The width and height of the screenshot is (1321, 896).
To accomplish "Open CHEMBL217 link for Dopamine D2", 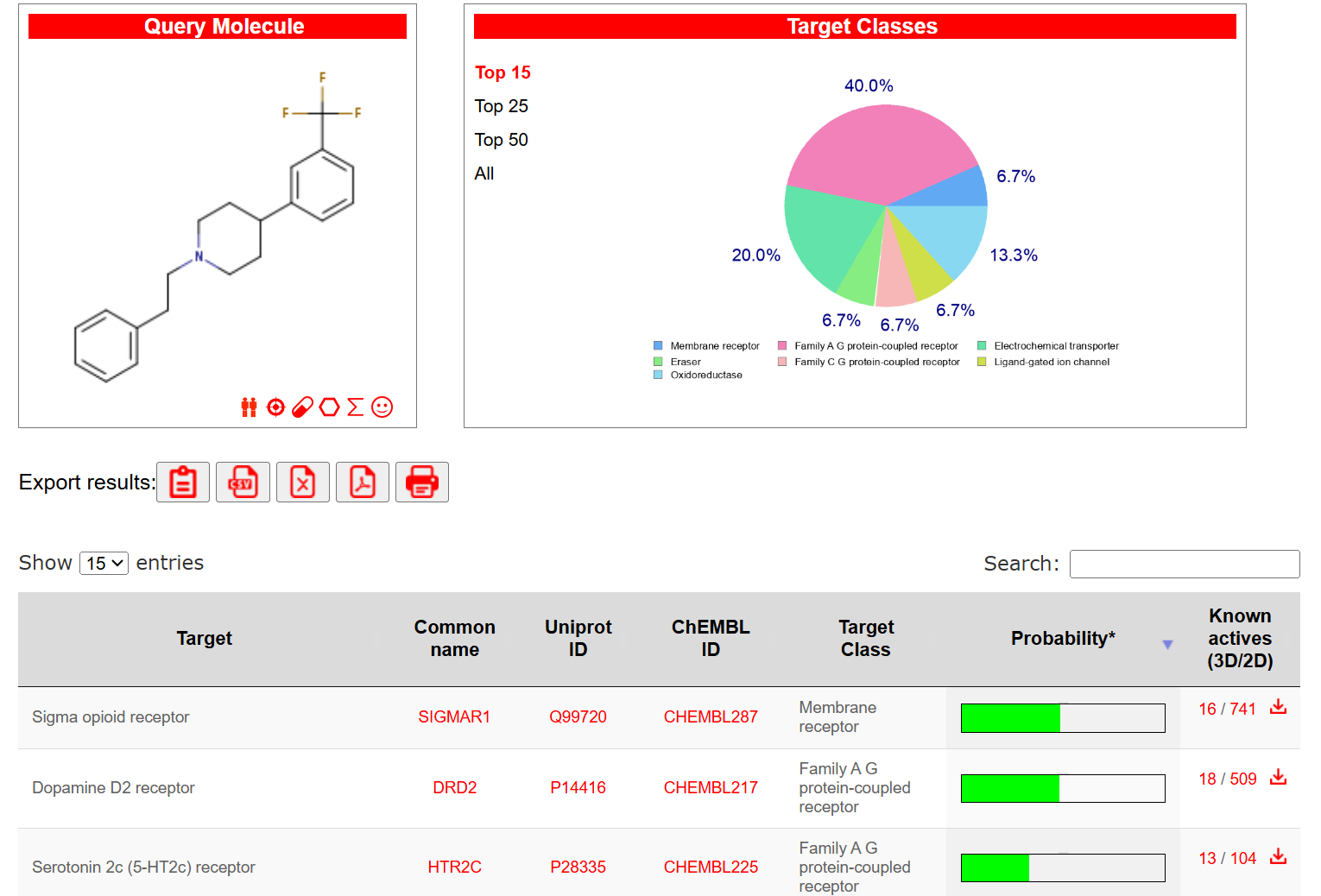I will (711, 788).
